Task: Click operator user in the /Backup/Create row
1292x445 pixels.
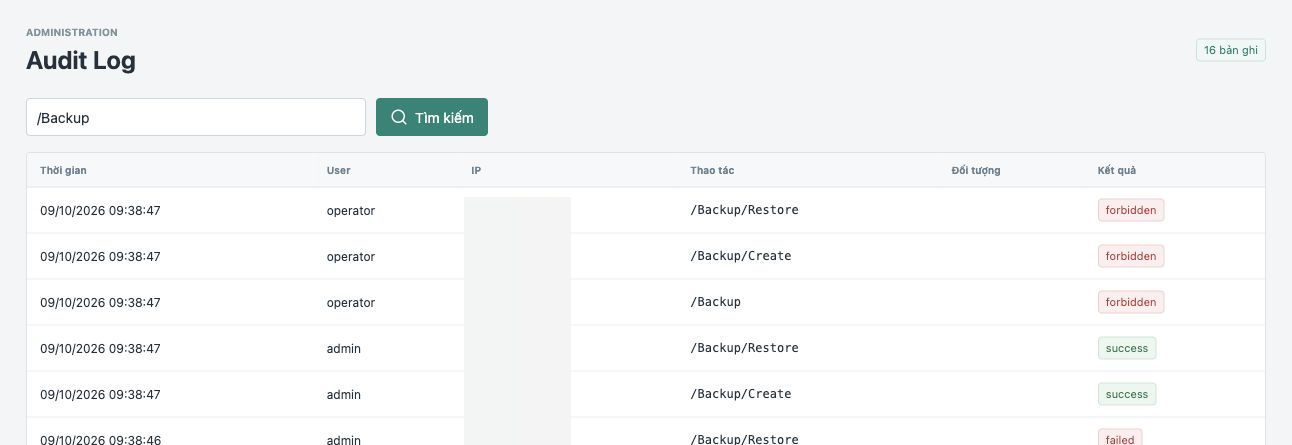Action: [351, 257]
